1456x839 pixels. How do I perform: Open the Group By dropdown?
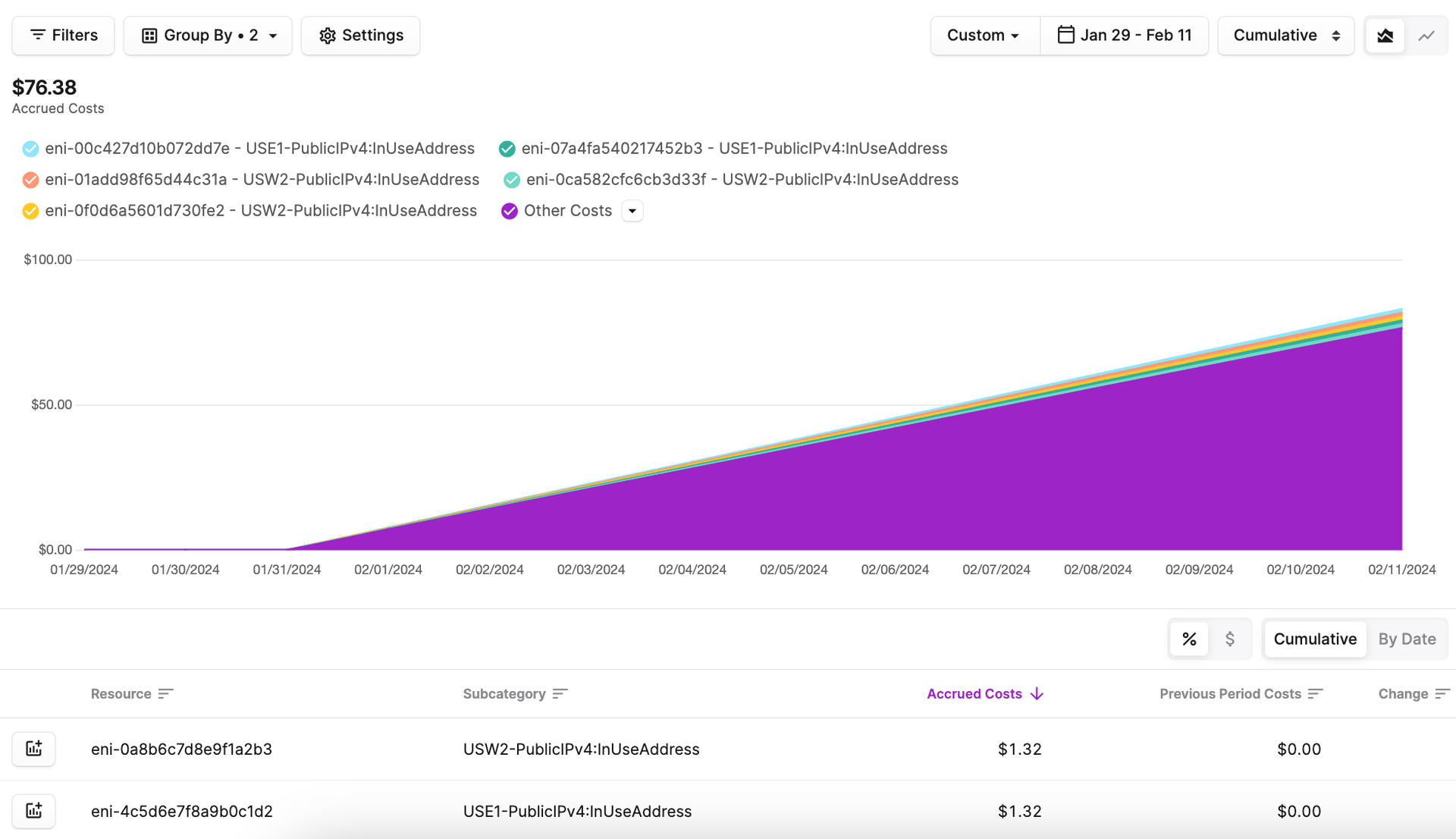tap(208, 35)
